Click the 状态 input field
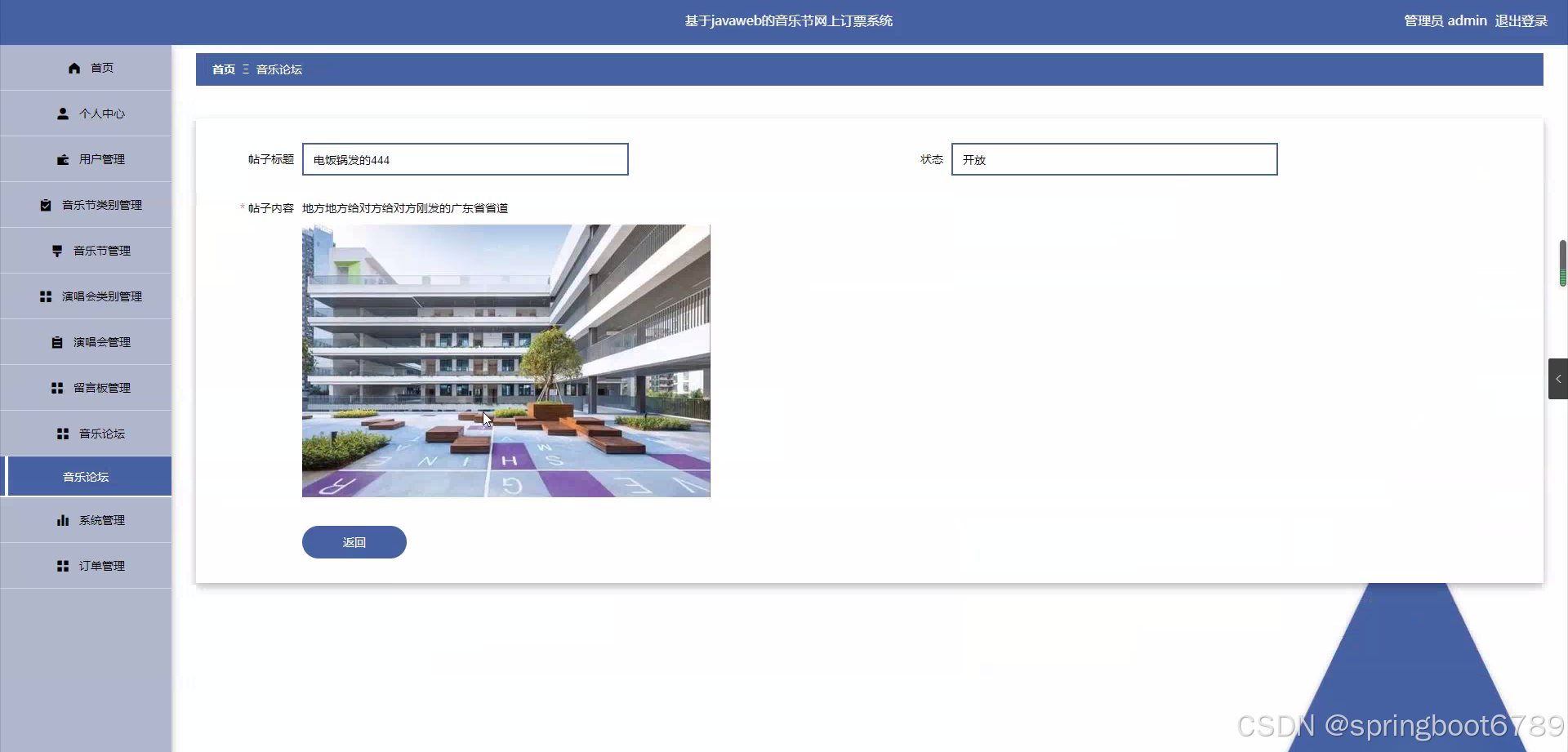 point(1115,159)
